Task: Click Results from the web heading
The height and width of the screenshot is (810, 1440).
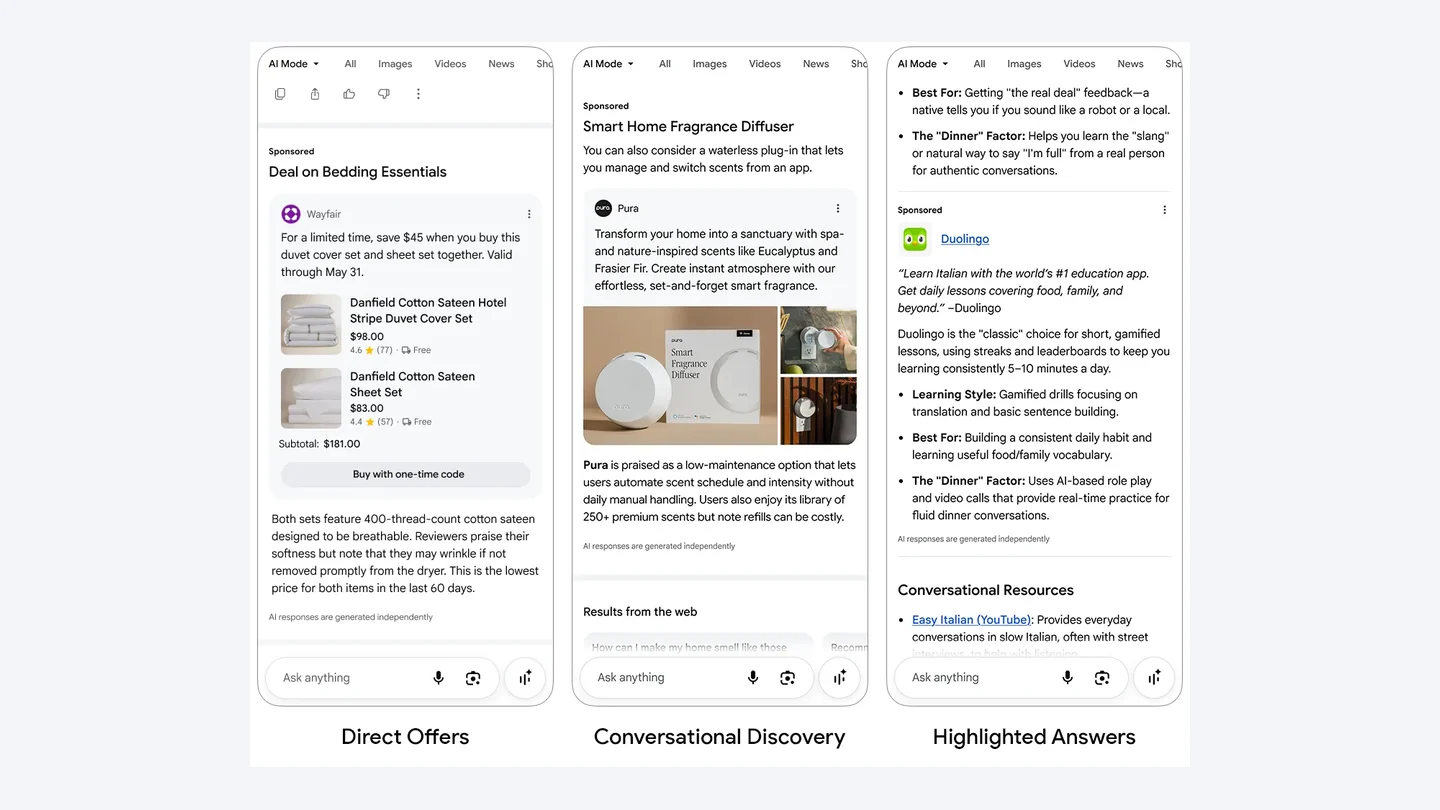Action: [640, 612]
